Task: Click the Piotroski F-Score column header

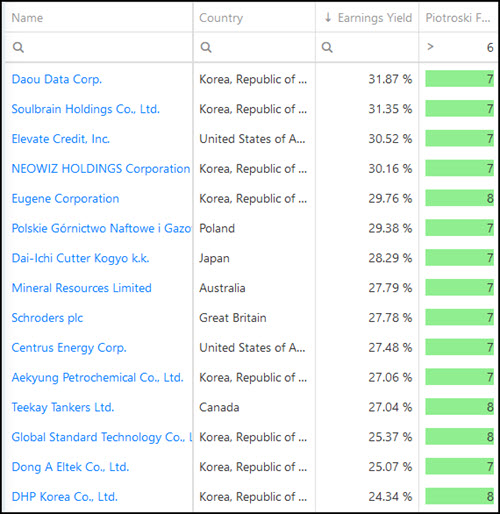Action: pos(458,18)
